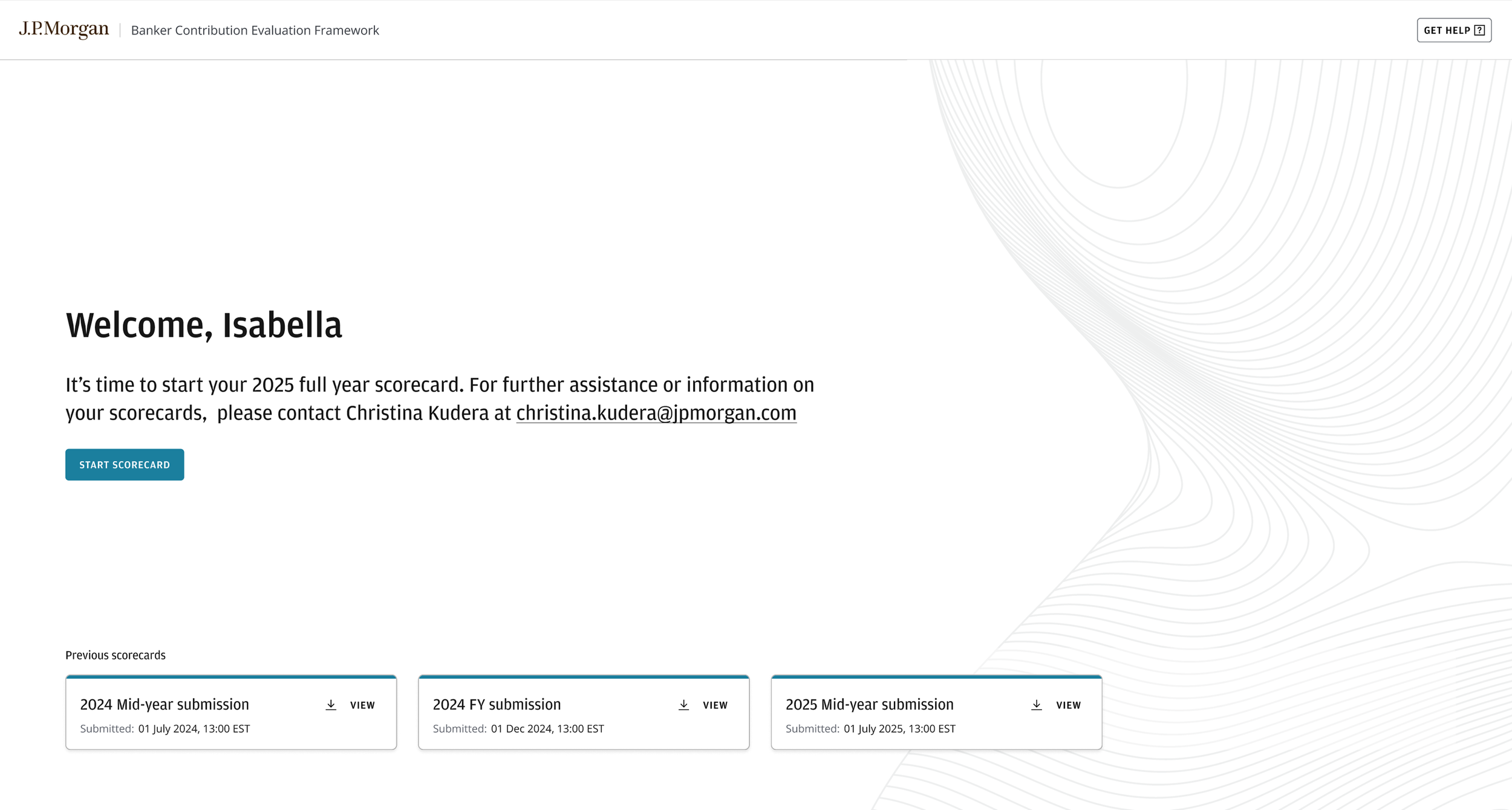
Task: Click the J.P.Morgan logo
Action: (64, 30)
